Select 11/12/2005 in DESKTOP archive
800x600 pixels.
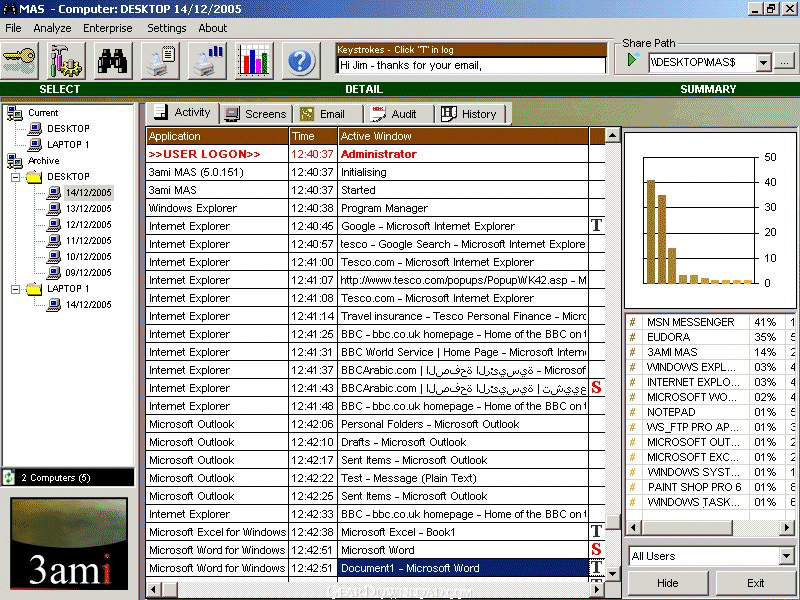[88, 241]
